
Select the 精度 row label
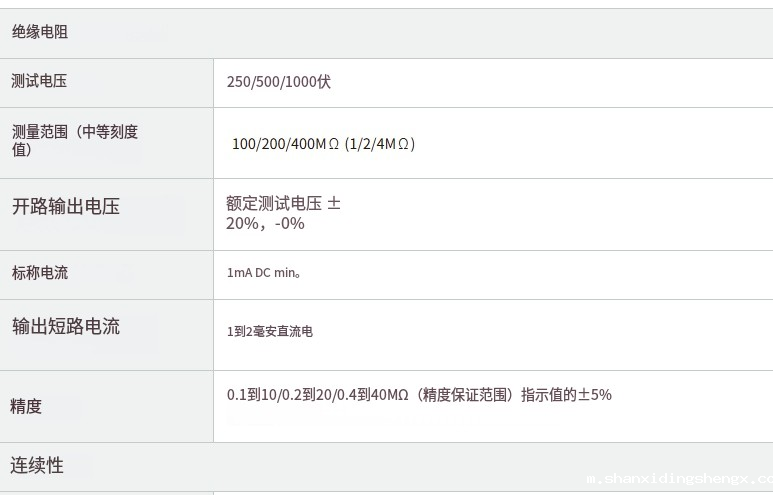pyautogui.click(x=27, y=406)
